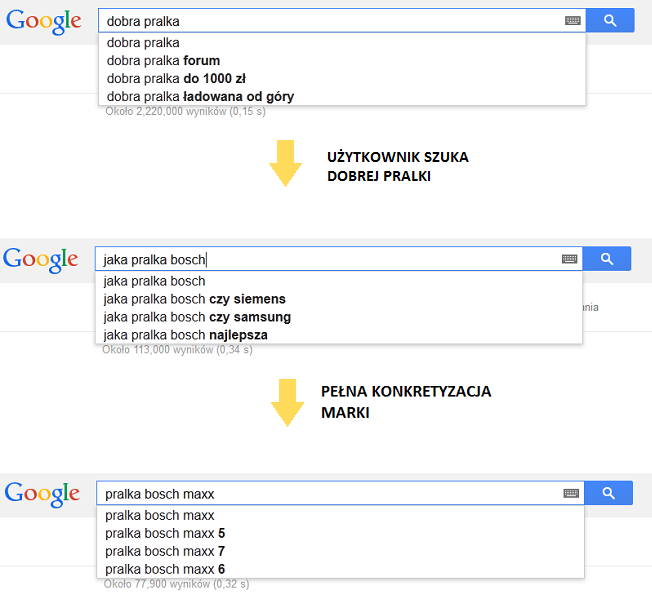
Task: Open the virtual keyboard in 'dobra pralka' search box
Action: [x=573, y=20]
